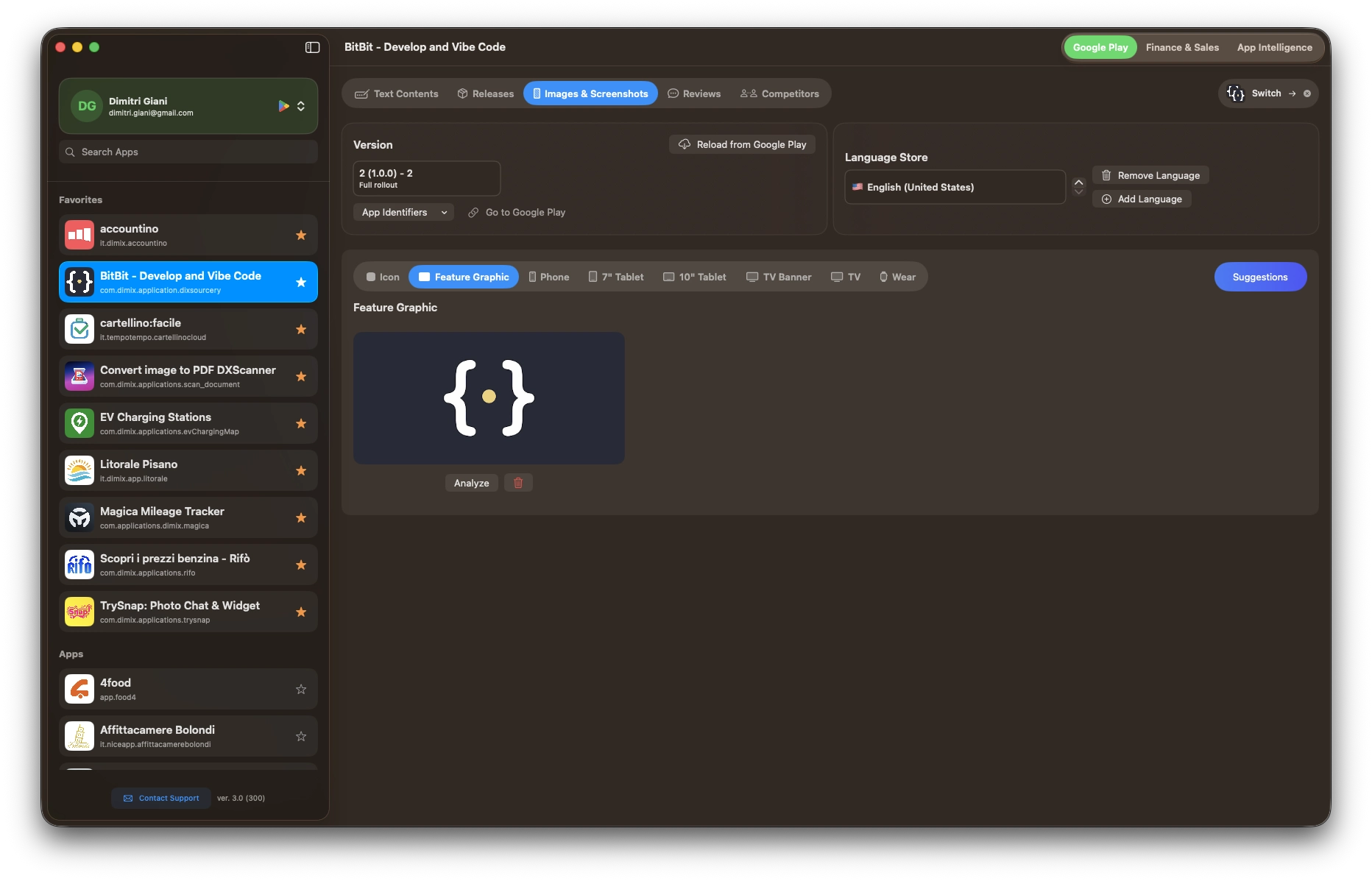Select the 10" Tablet screenshots filter
Viewport: 1372px width, 881px height.
[694, 277]
